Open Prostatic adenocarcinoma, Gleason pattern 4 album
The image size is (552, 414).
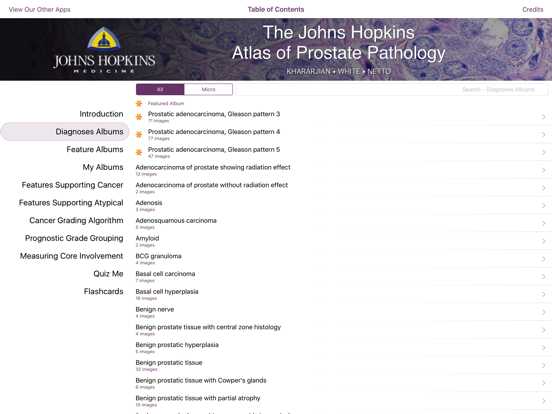pyautogui.click(x=344, y=134)
